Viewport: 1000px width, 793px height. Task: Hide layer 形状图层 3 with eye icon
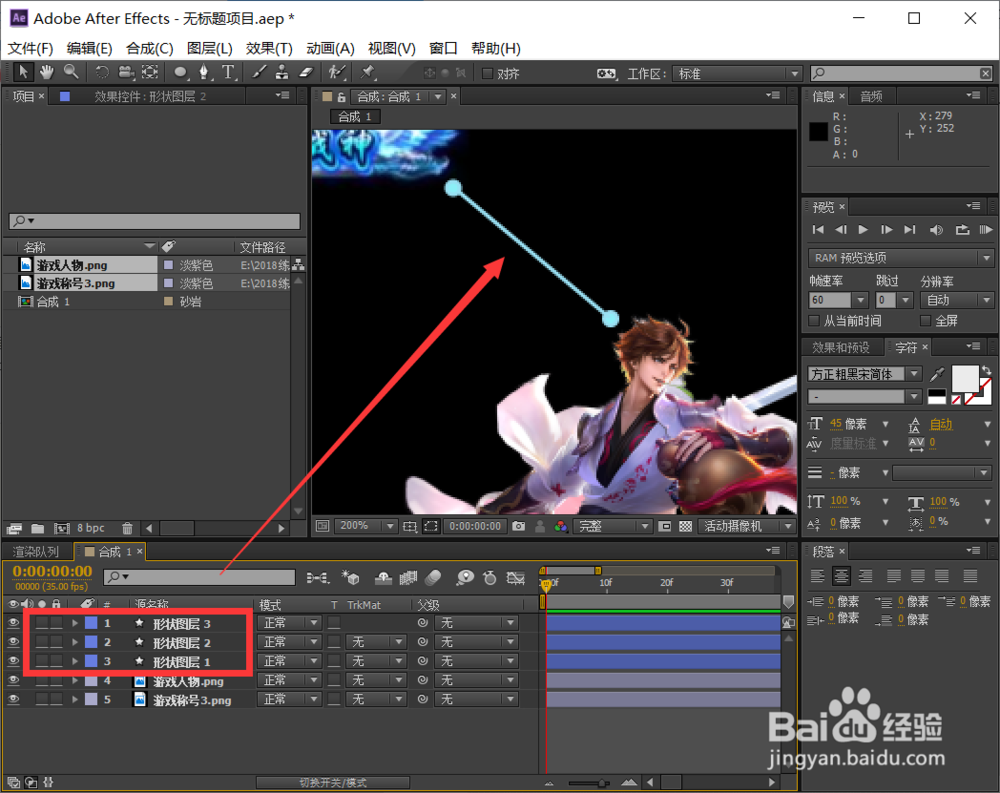(x=13, y=623)
